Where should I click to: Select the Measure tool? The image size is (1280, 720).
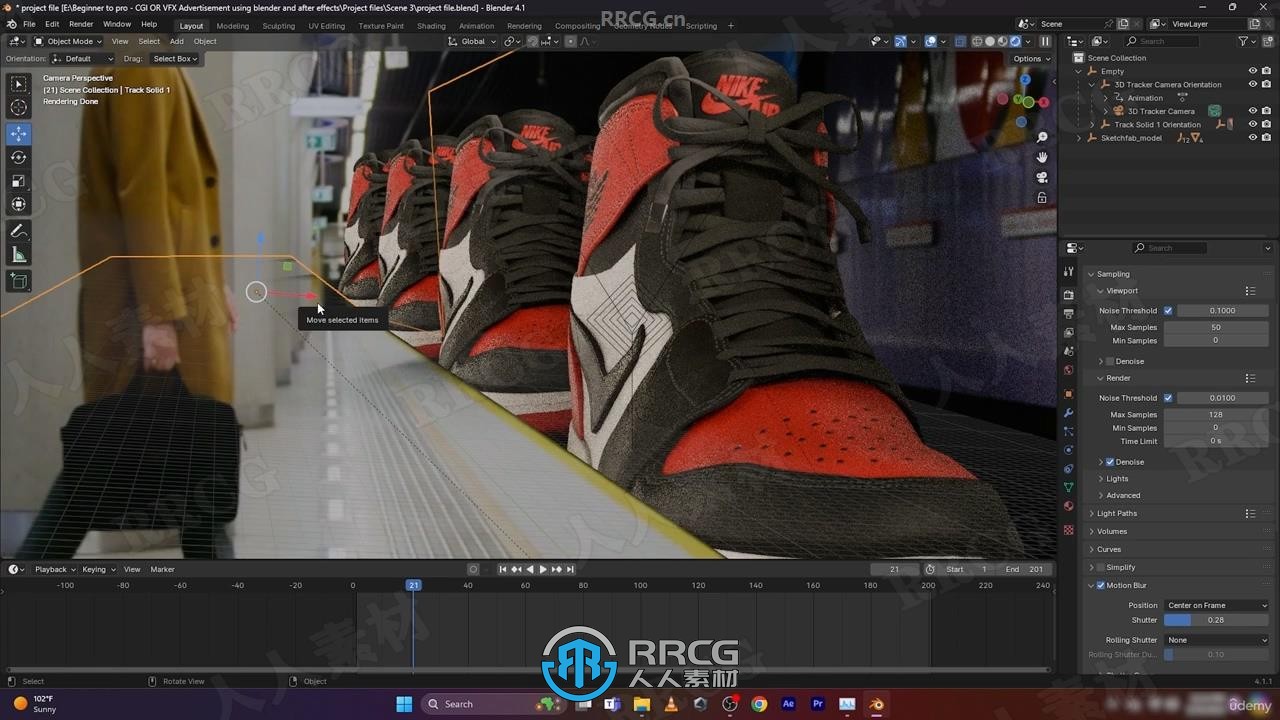[19, 255]
